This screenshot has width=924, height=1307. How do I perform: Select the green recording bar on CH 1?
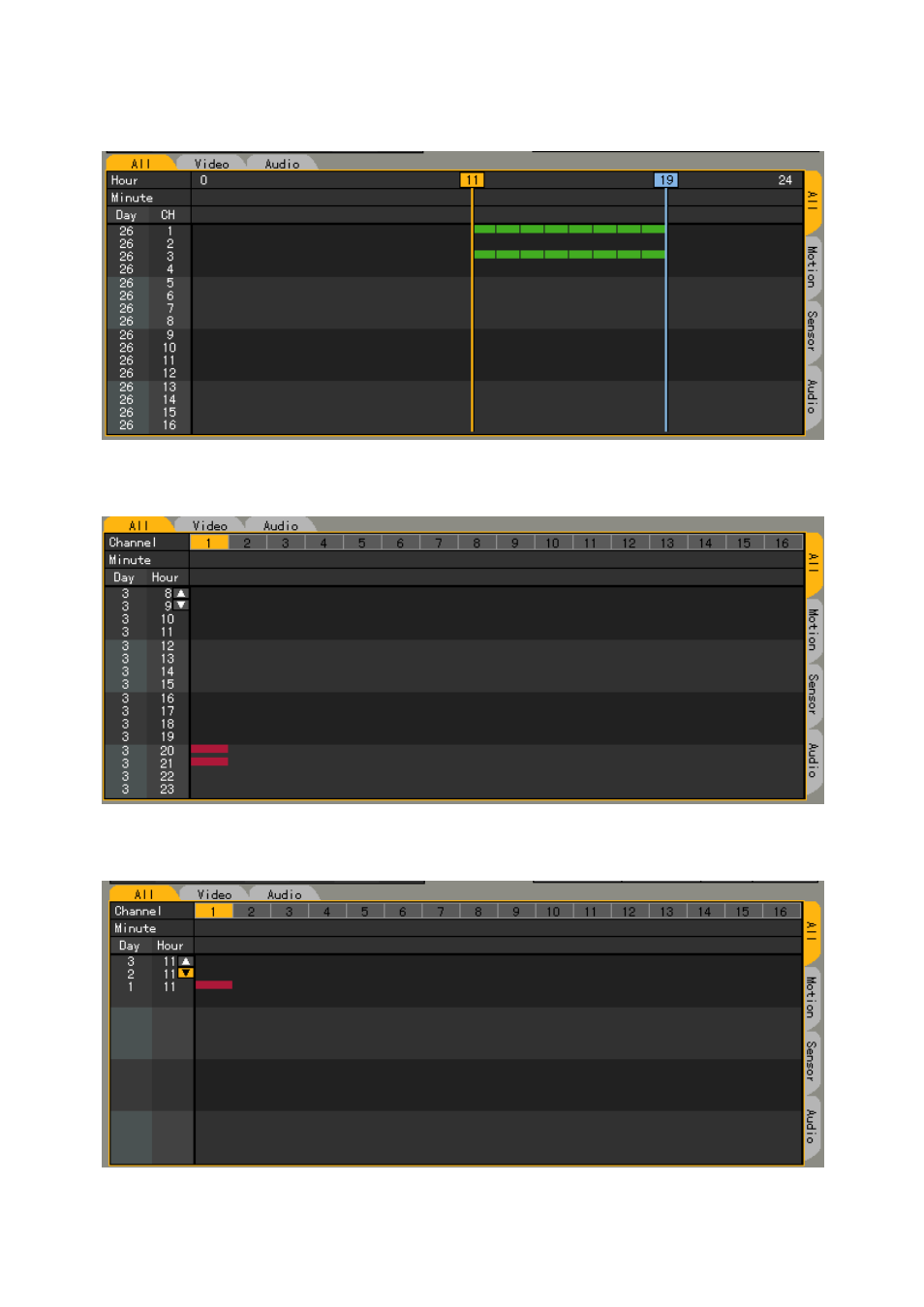pos(570,230)
